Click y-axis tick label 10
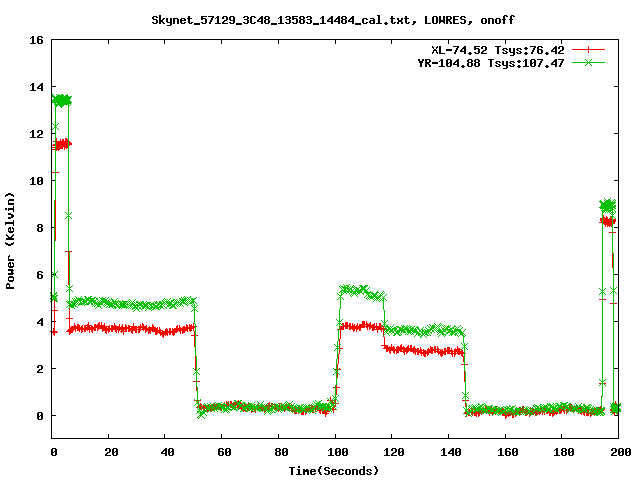Screen dimensions: 640x480 coord(36,181)
